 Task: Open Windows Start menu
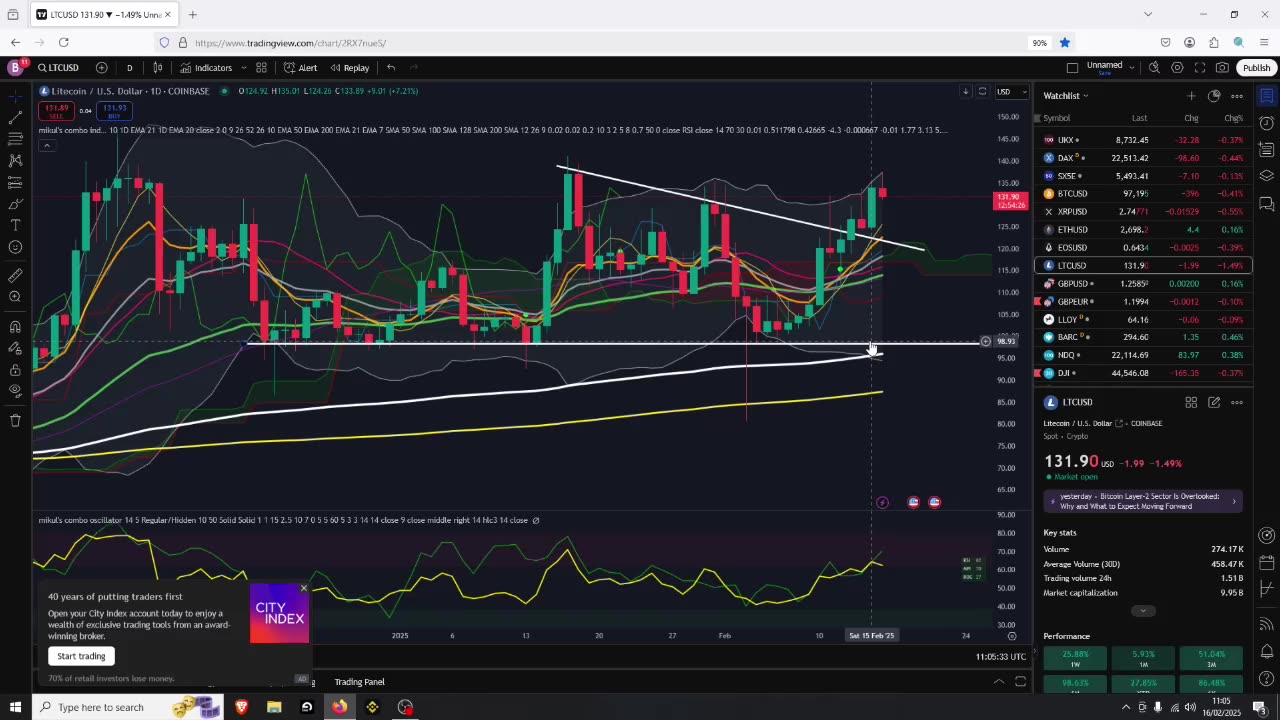[15, 707]
